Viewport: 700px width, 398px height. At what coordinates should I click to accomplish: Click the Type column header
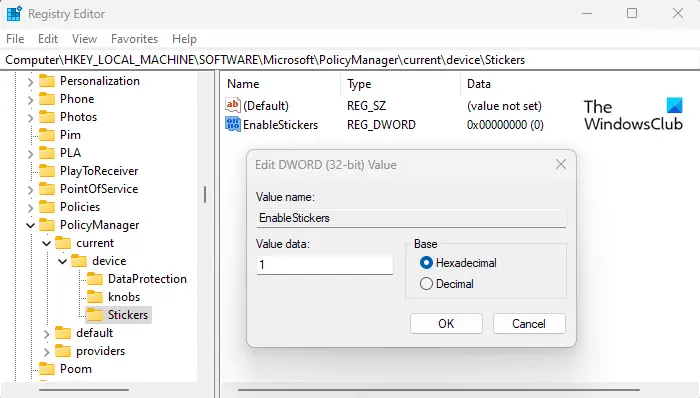401,84
